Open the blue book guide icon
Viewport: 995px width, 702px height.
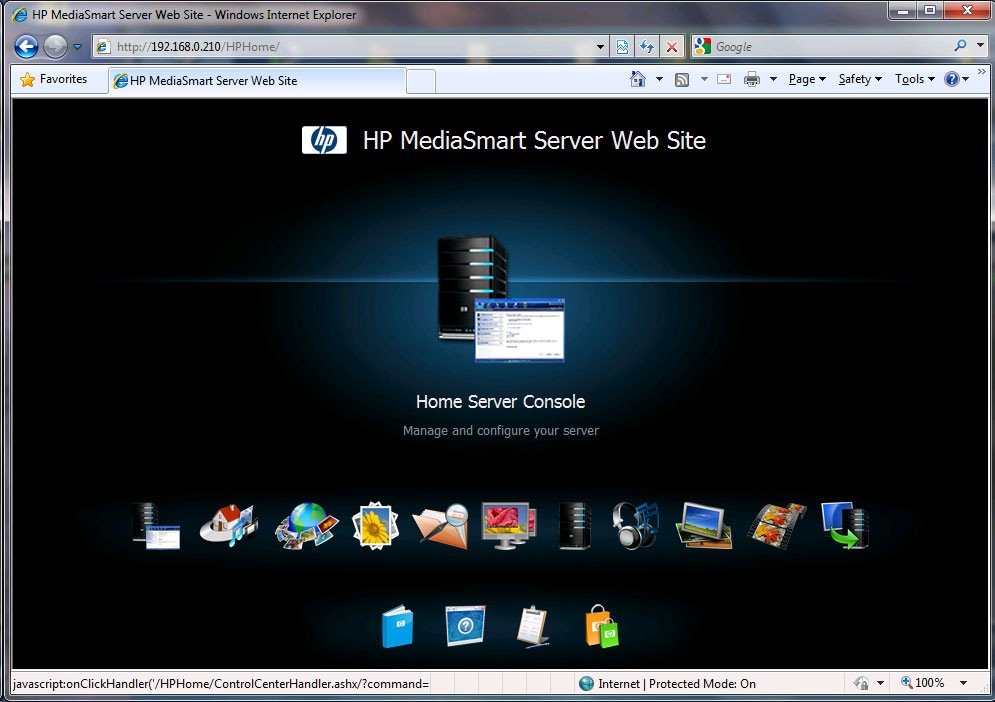[398, 626]
